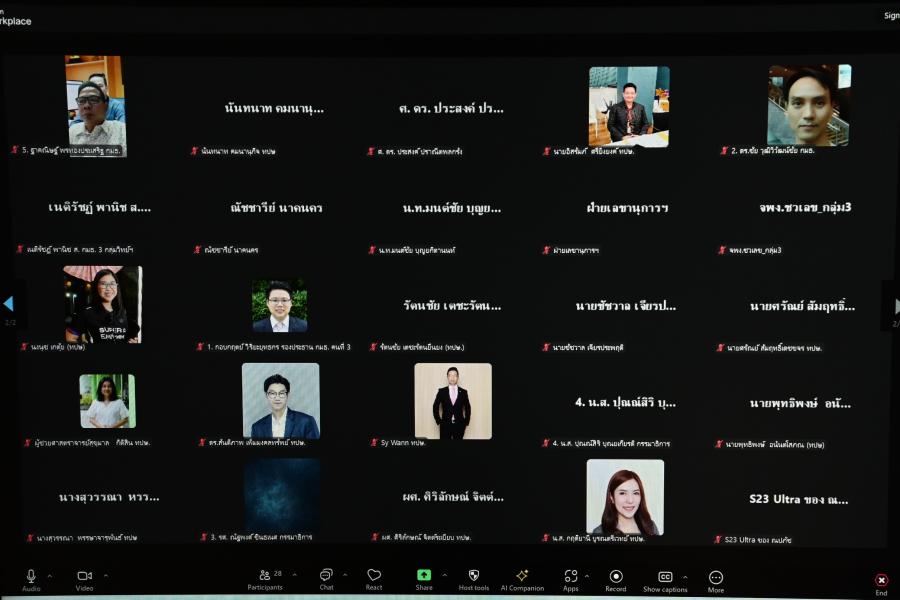Start recording with the Record button
This screenshot has width=900, height=600.
tap(616, 576)
